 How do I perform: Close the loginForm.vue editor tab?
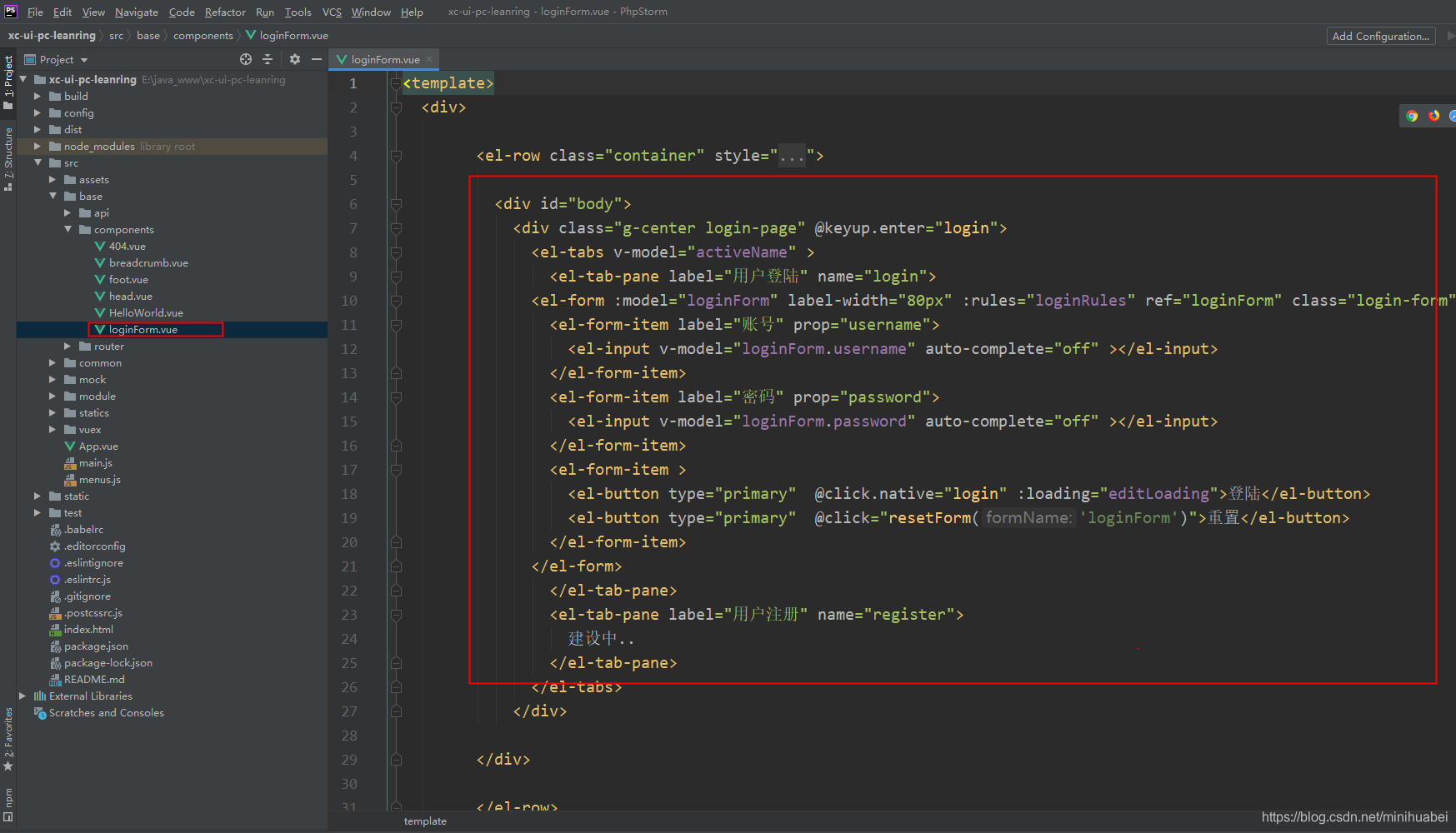tap(429, 59)
